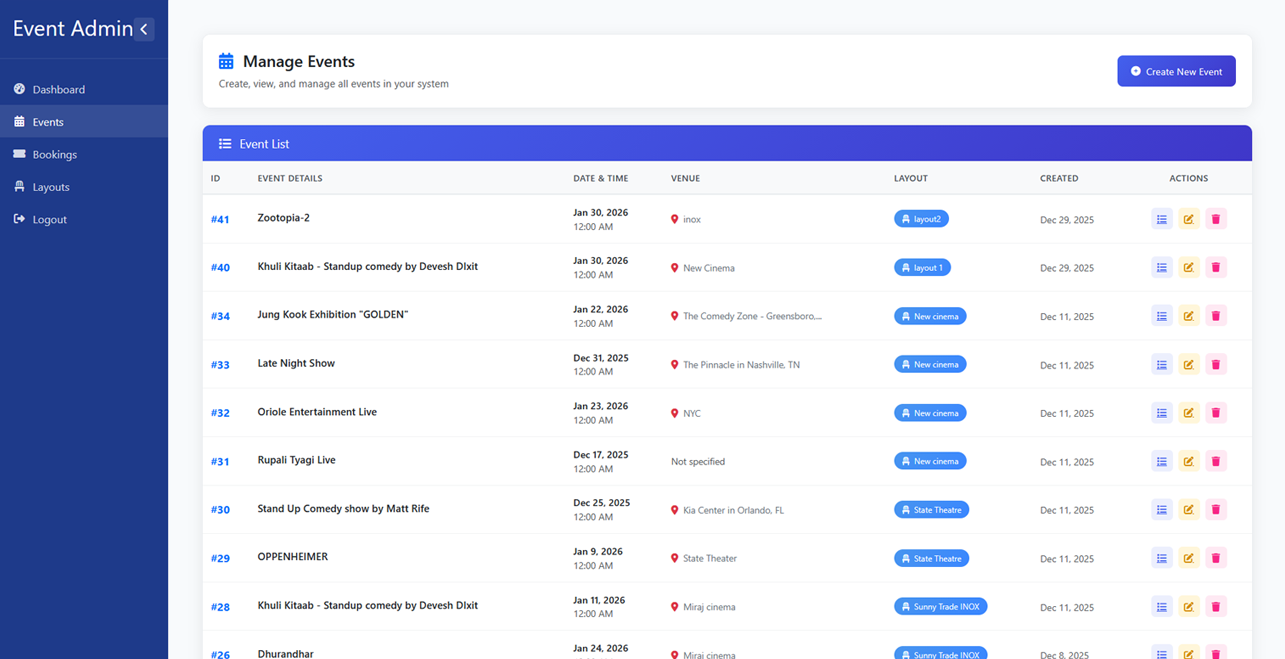View list details for event #40
Image resolution: width=1285 pixels, height=659 pixels.
click(1161, 267)
